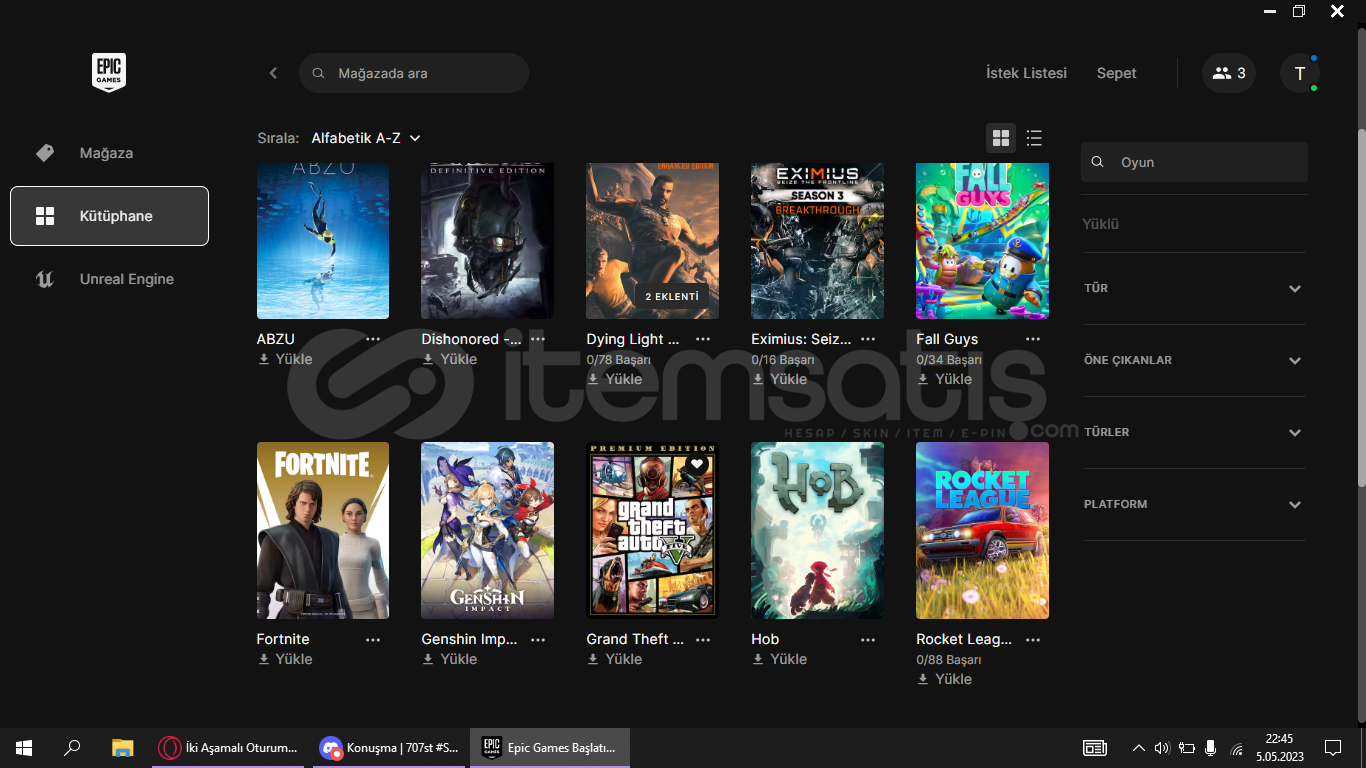The image size is (1366, 768).
Task: Open more options for ABZU
Action: 373,339
